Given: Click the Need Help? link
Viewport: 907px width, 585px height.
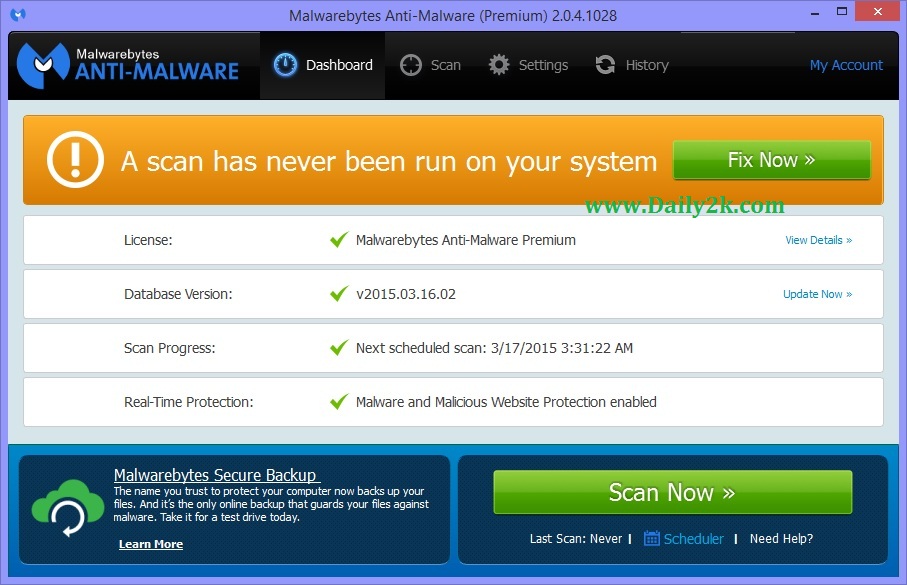Looking at the screenshot, I should pyautogui.click(x=781, y=539).
